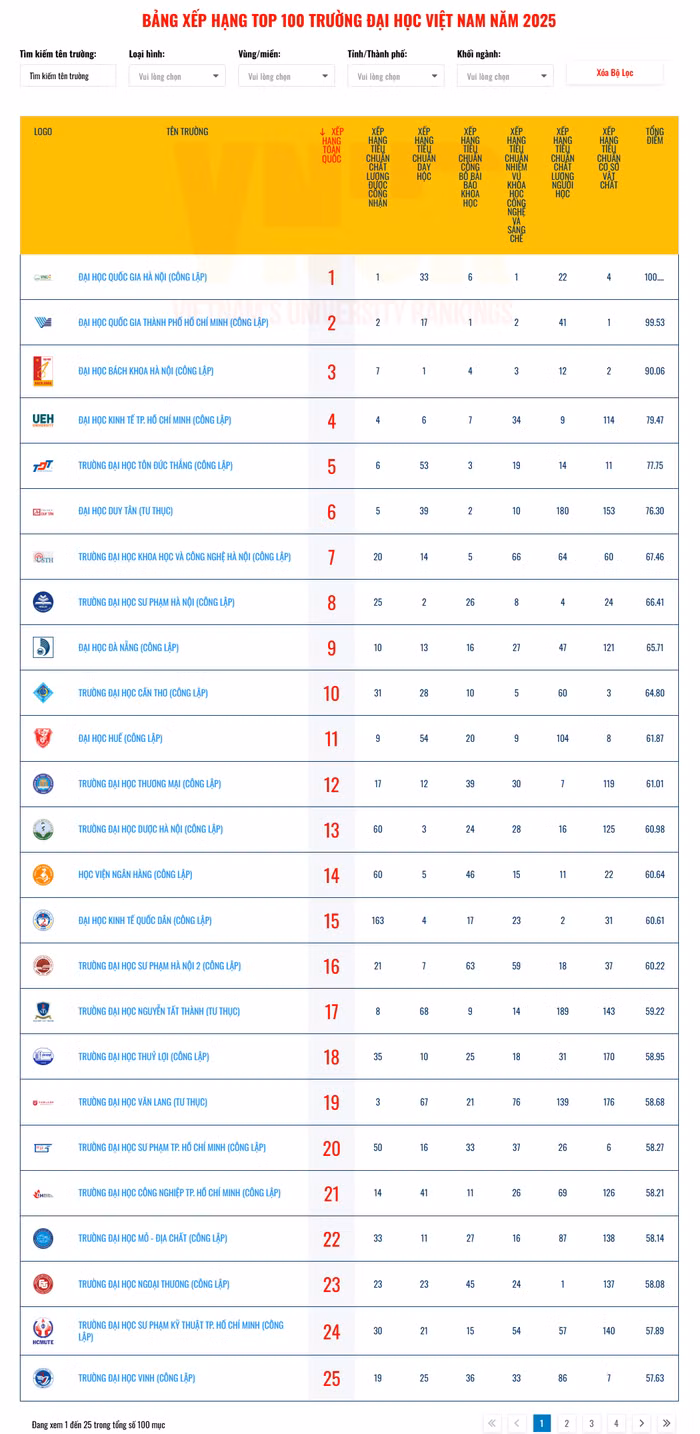Open the Tỉnh/Thành phố dropdown

pyautogui.click(x=395, y=76)
